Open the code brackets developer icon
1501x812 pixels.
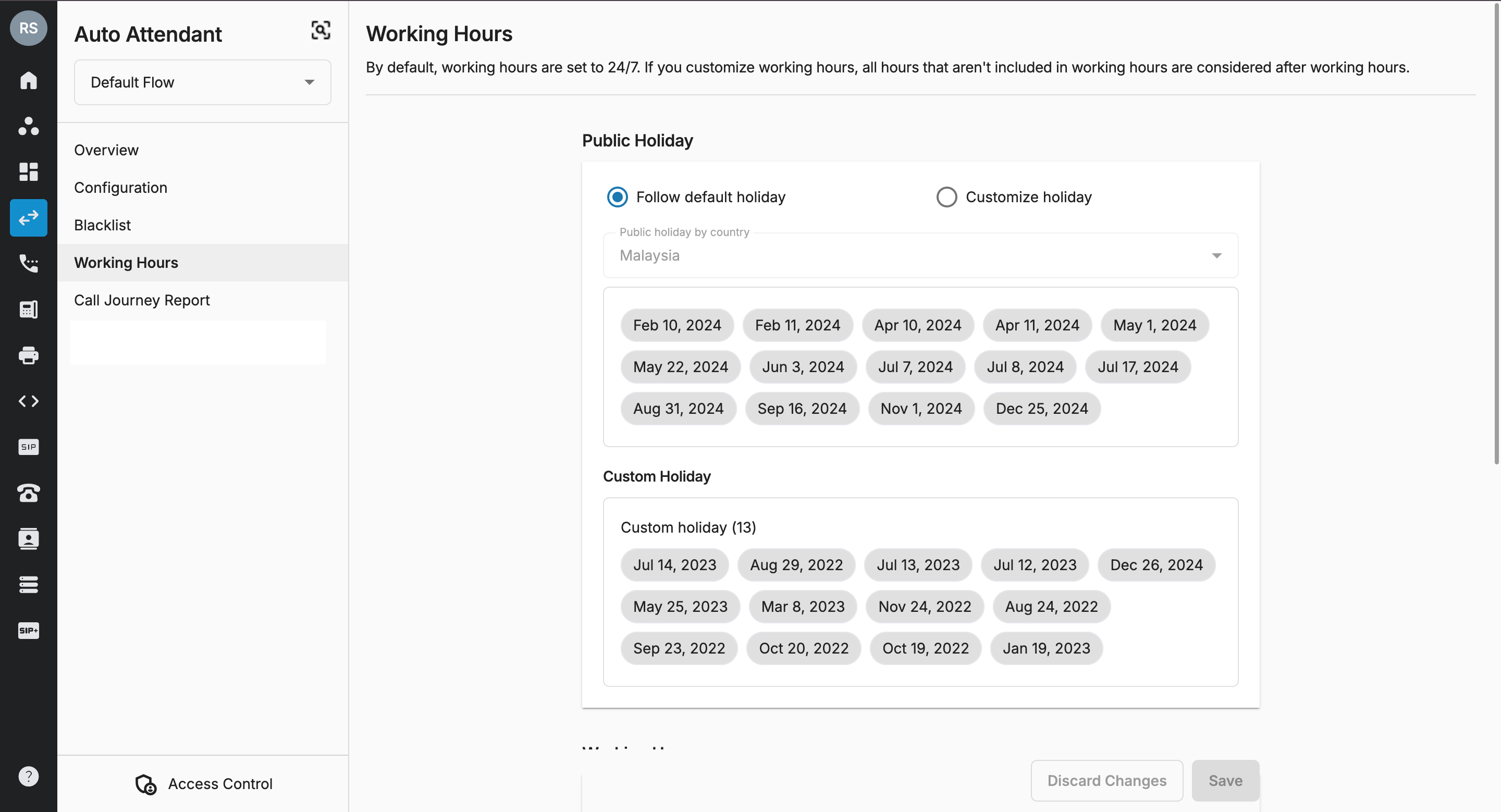[x=29, y=401]
